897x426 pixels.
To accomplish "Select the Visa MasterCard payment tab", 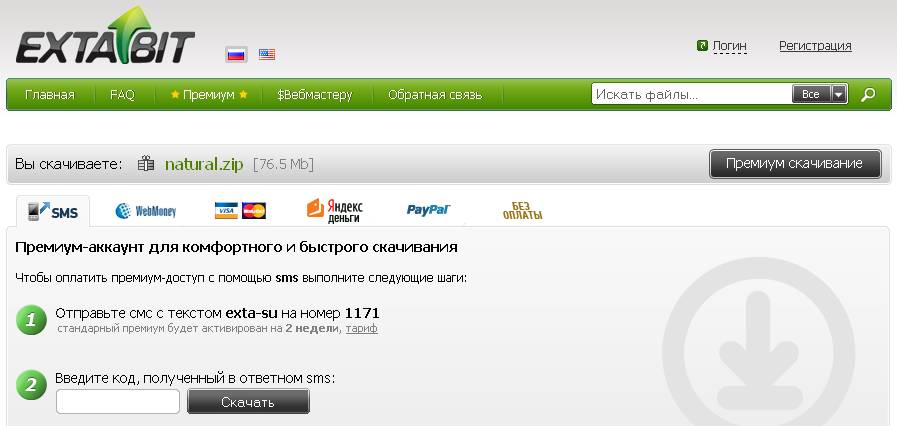I will click(240, 211).
